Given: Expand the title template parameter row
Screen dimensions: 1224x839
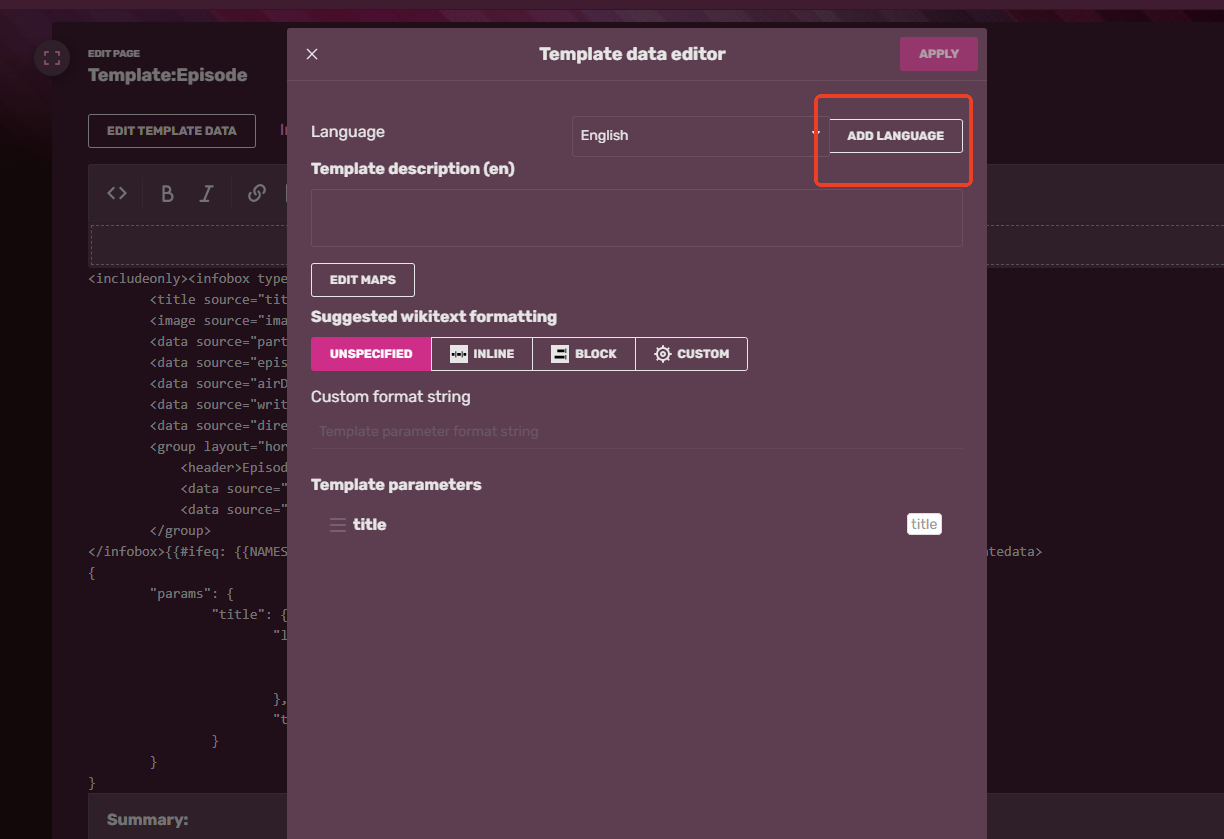Looking at the screenshot, I should [x=369, y=523].
